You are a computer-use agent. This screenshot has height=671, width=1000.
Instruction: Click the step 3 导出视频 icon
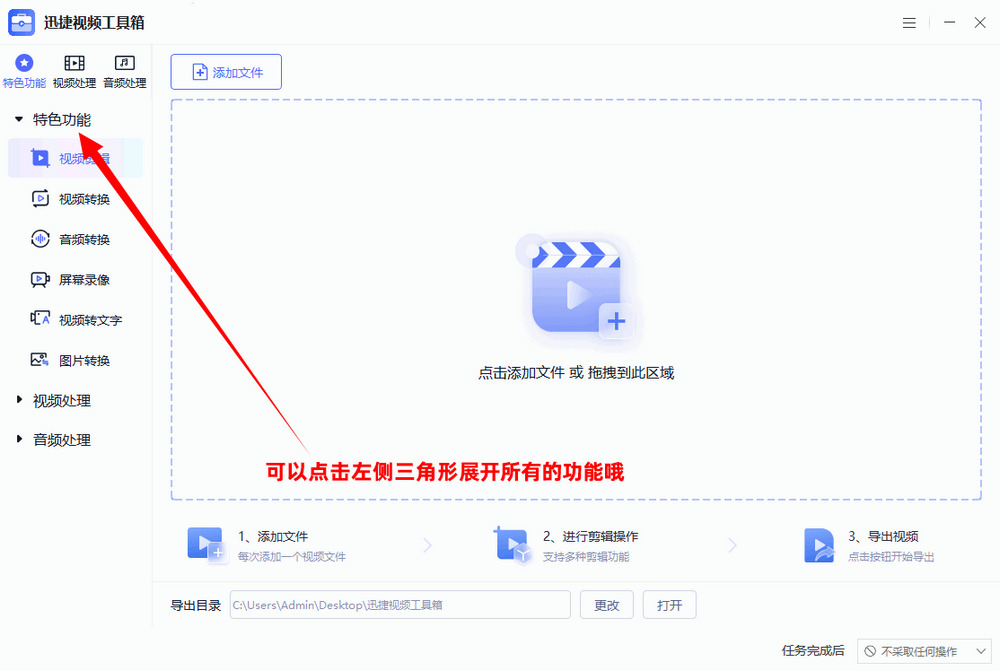click(819, 545)
